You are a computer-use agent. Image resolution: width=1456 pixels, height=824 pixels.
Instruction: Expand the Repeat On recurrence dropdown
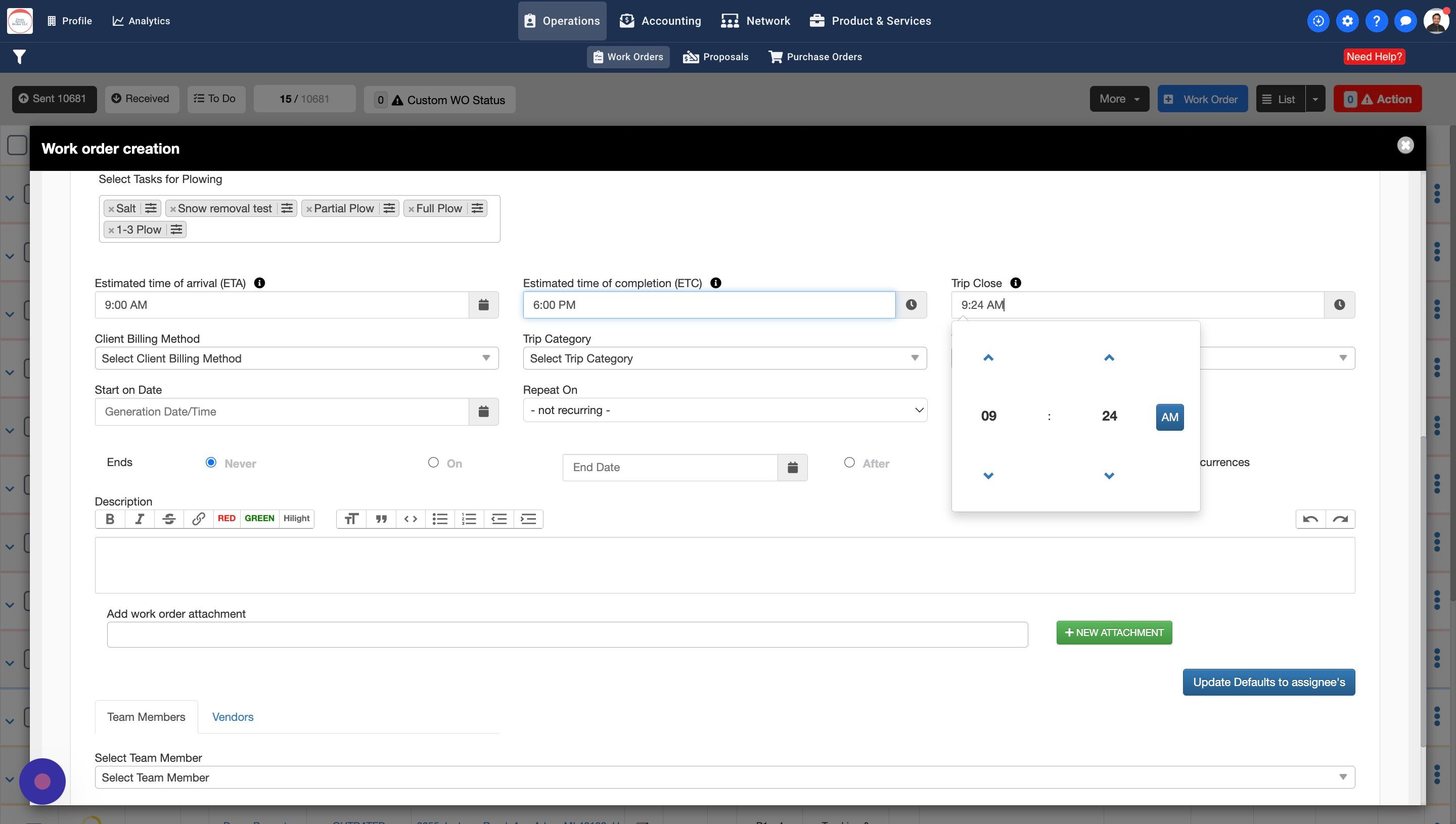[724, 410]
